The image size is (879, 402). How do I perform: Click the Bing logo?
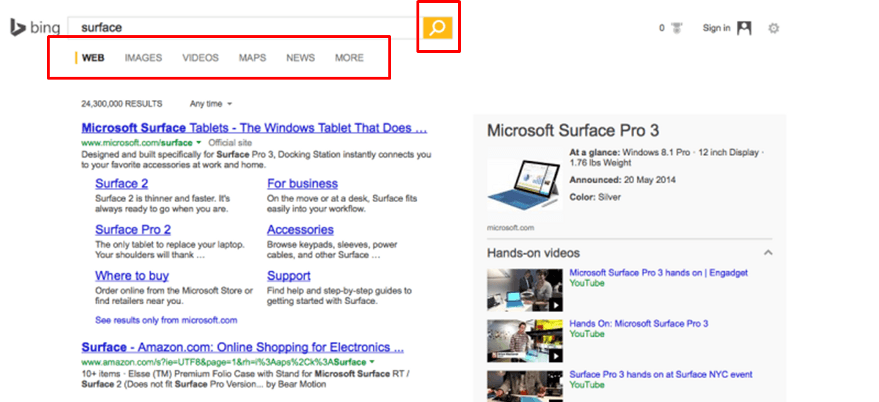tap(35, 27)
